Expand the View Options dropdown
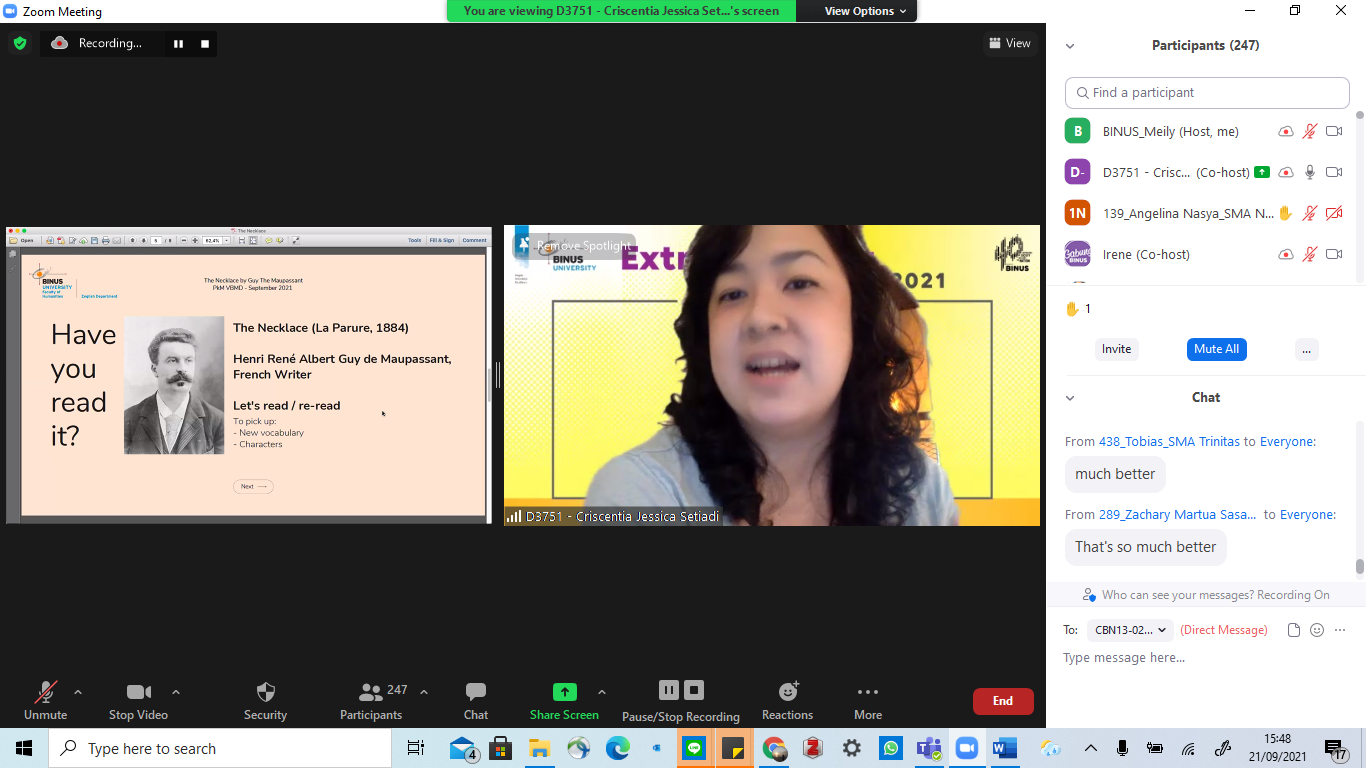Viewport: 1366px width, 768px height. click(x=865, y=11)
